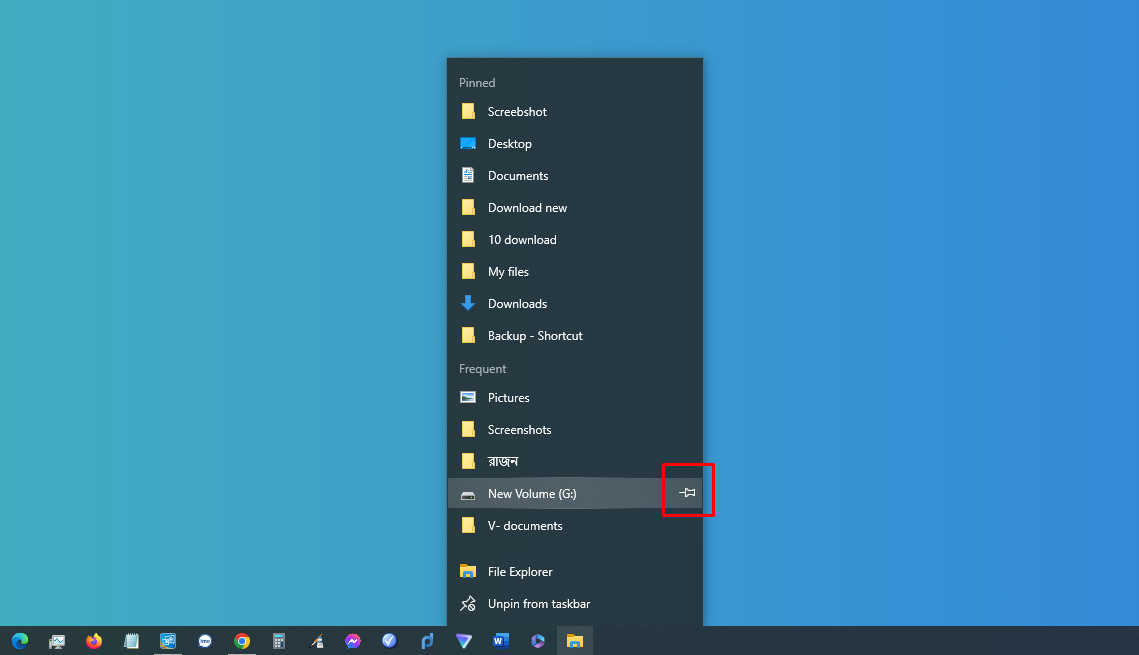
Task: Launch Notepad from the taskbar
Action: point(131,641)
